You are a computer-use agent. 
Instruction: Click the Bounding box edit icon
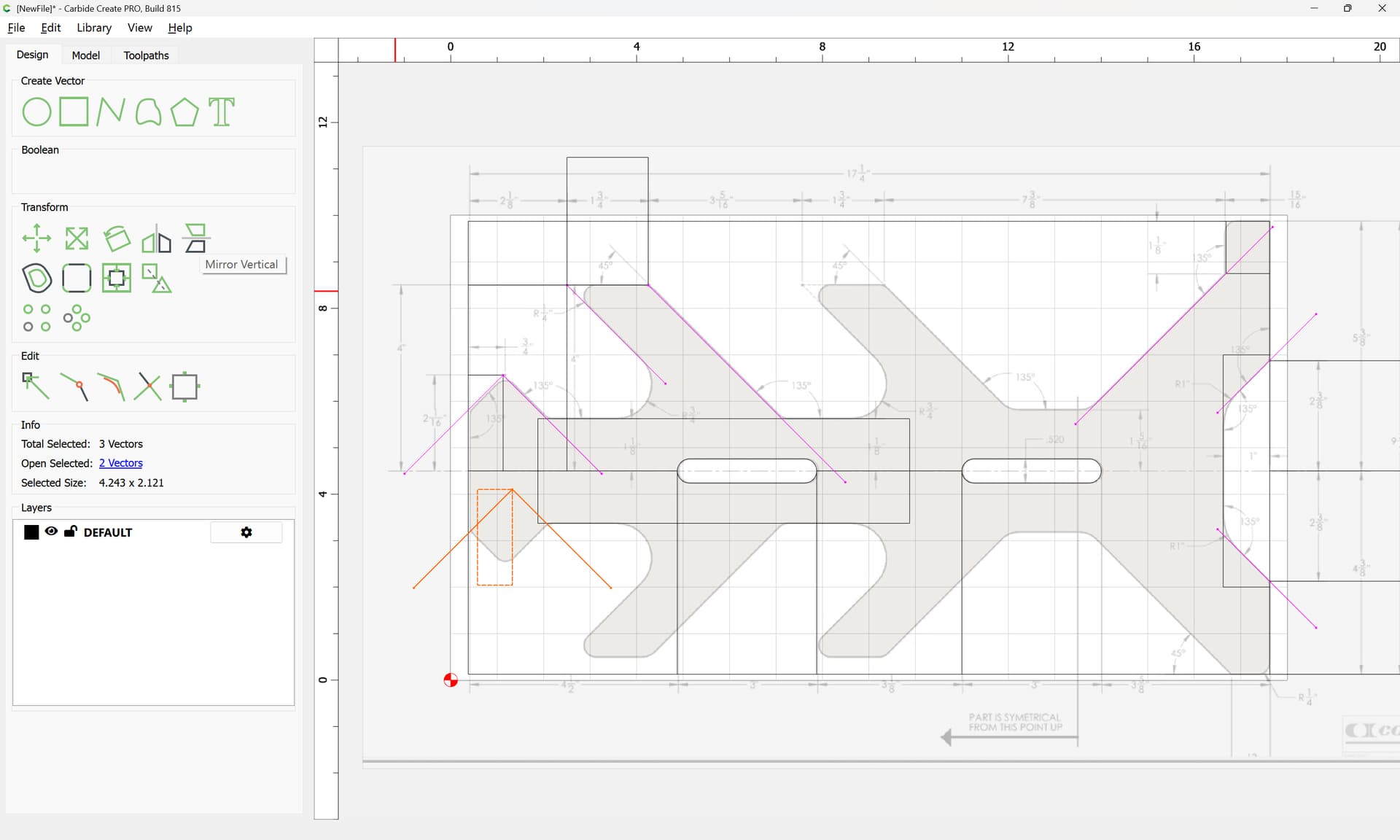tap(184, 386)
